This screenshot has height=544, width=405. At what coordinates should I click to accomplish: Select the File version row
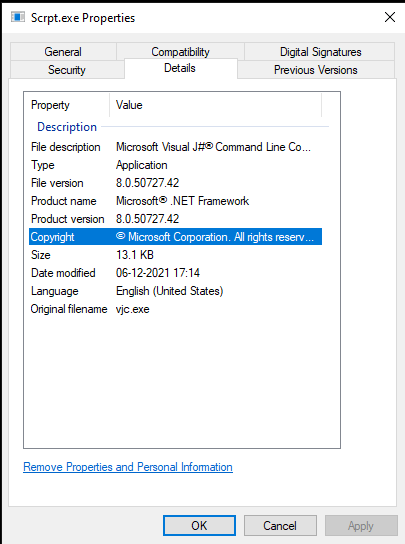pyautogui.click(x=176, y=183)
